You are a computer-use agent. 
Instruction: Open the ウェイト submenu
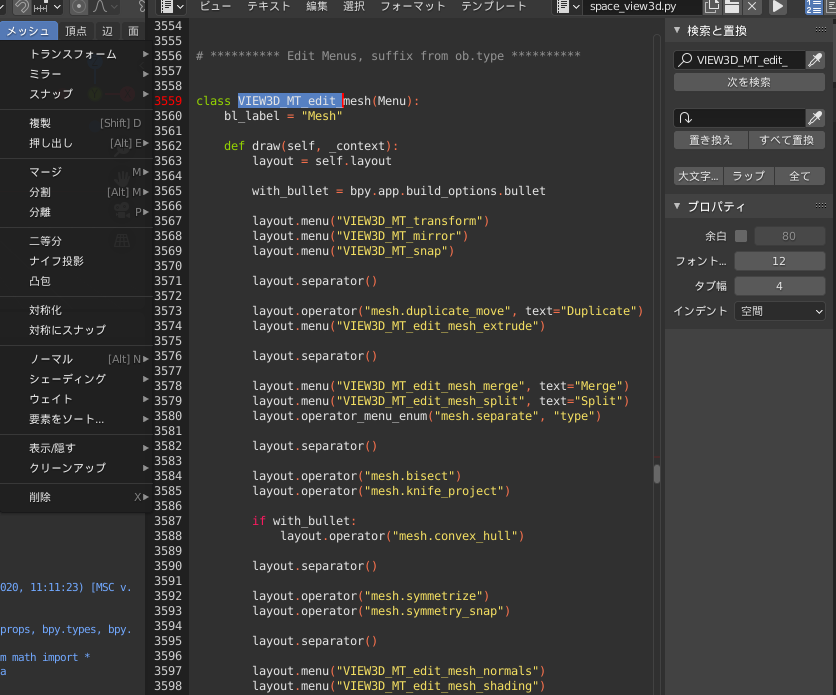[76, 399]
